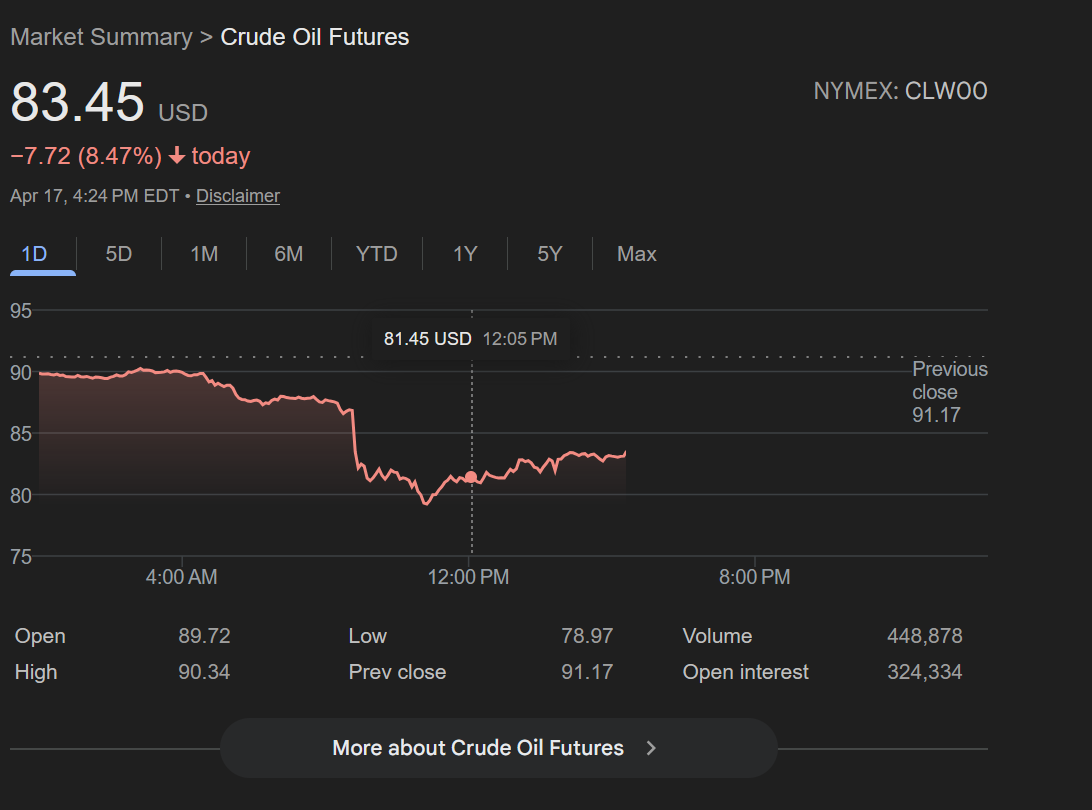Click the 4:00 AM axis label

(182, 577)
